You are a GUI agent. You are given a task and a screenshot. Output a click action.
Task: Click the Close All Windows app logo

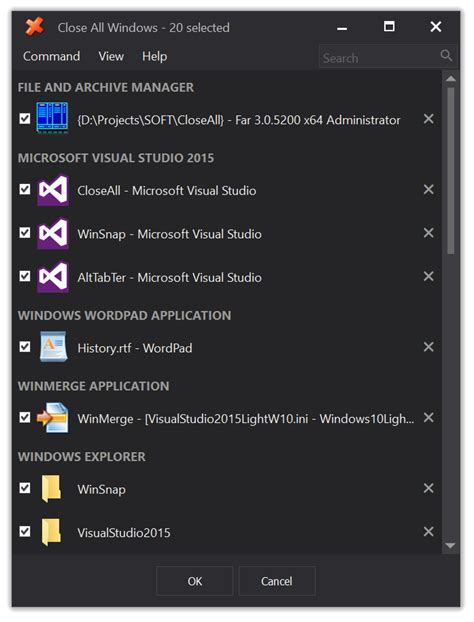(35, 27)
